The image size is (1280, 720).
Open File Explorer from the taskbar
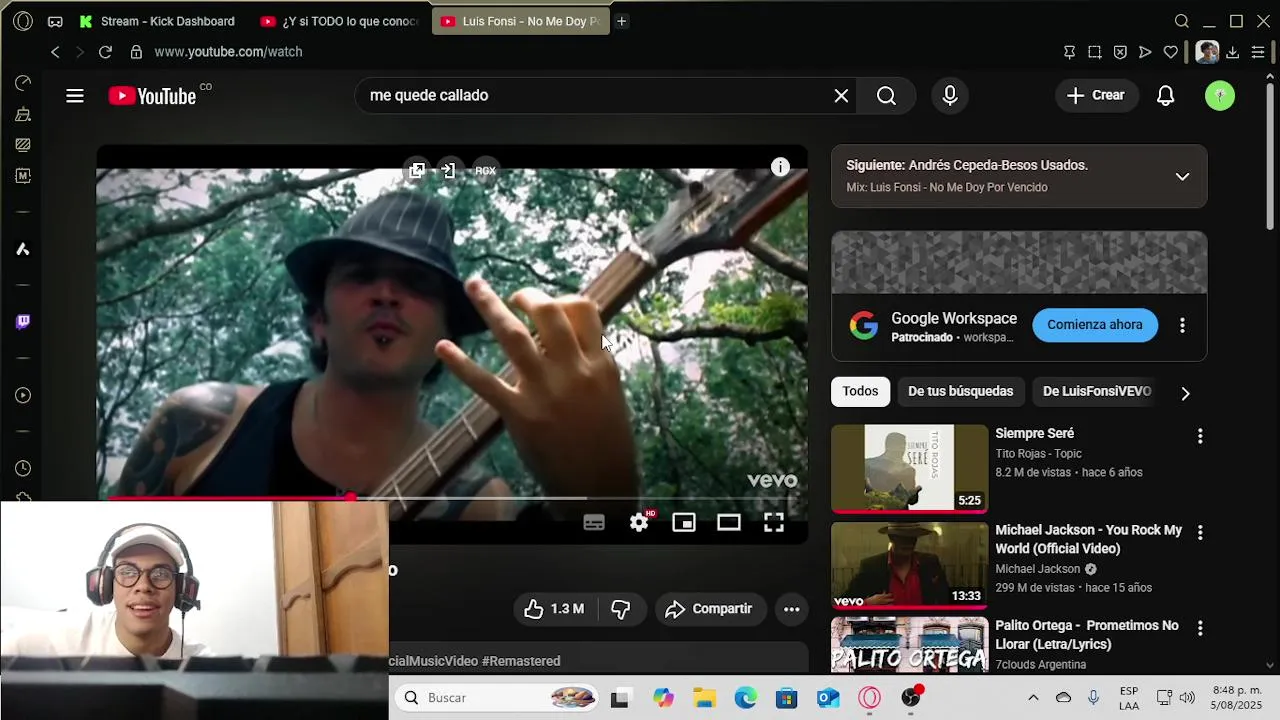[704, 698]
